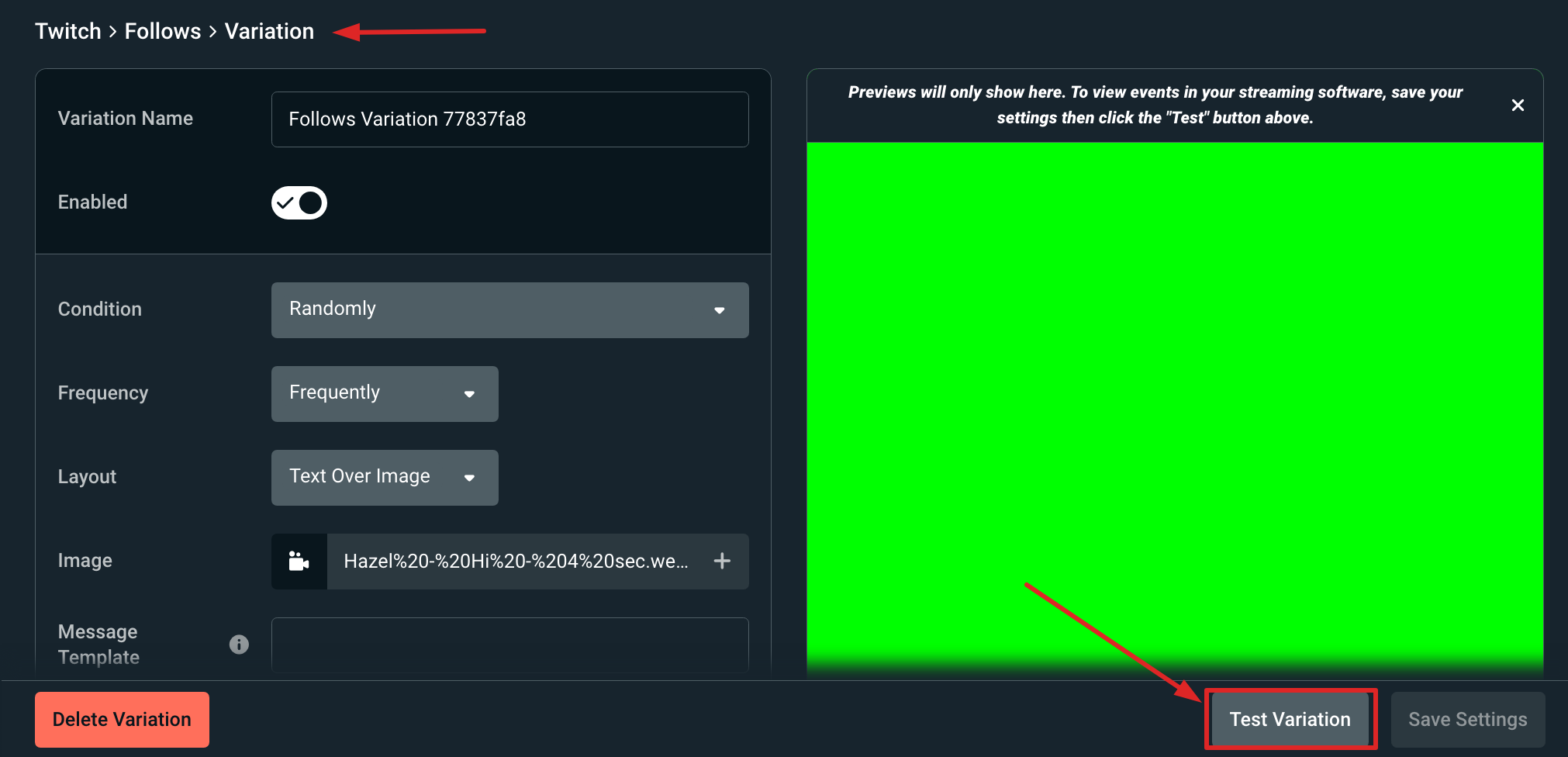Click the checkmark on the Enabled switch

point(286,202)
